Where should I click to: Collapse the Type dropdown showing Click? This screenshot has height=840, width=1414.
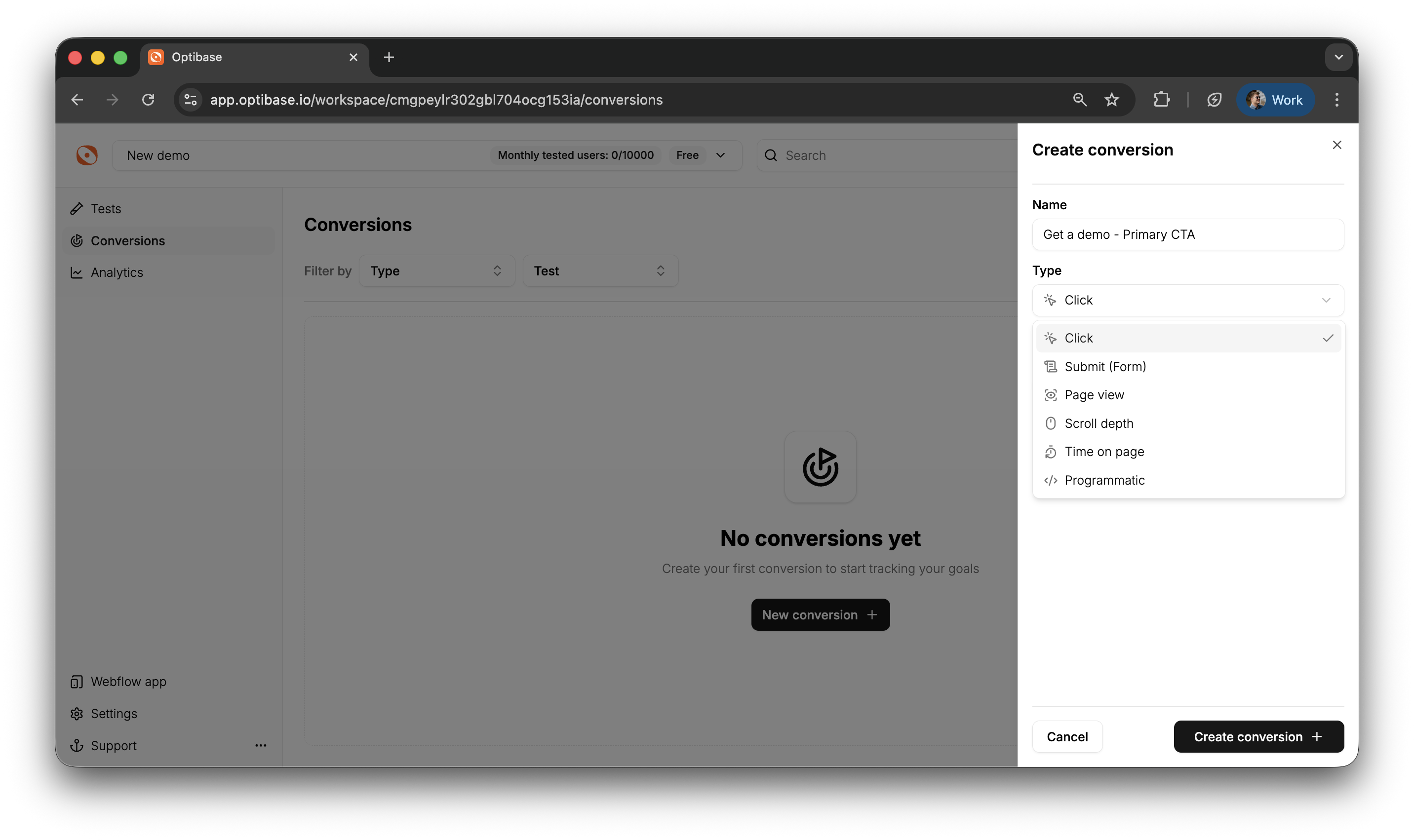1187,300
